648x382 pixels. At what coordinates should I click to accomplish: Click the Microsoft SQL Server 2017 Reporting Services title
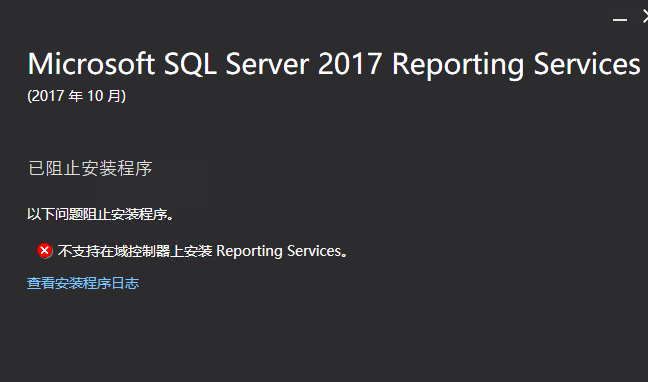click(334, 64)
